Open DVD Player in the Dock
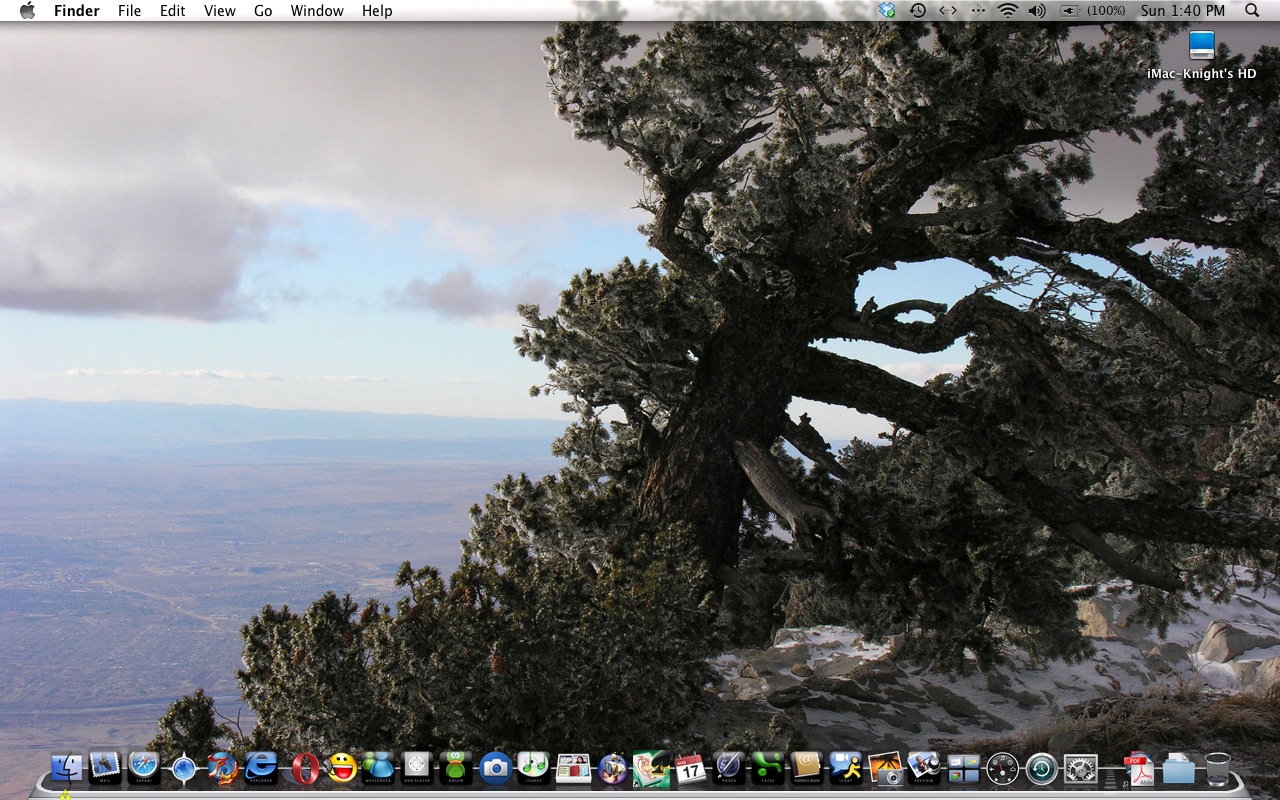The width and height of the screenshot is (1280, 800). coord(417,768)
